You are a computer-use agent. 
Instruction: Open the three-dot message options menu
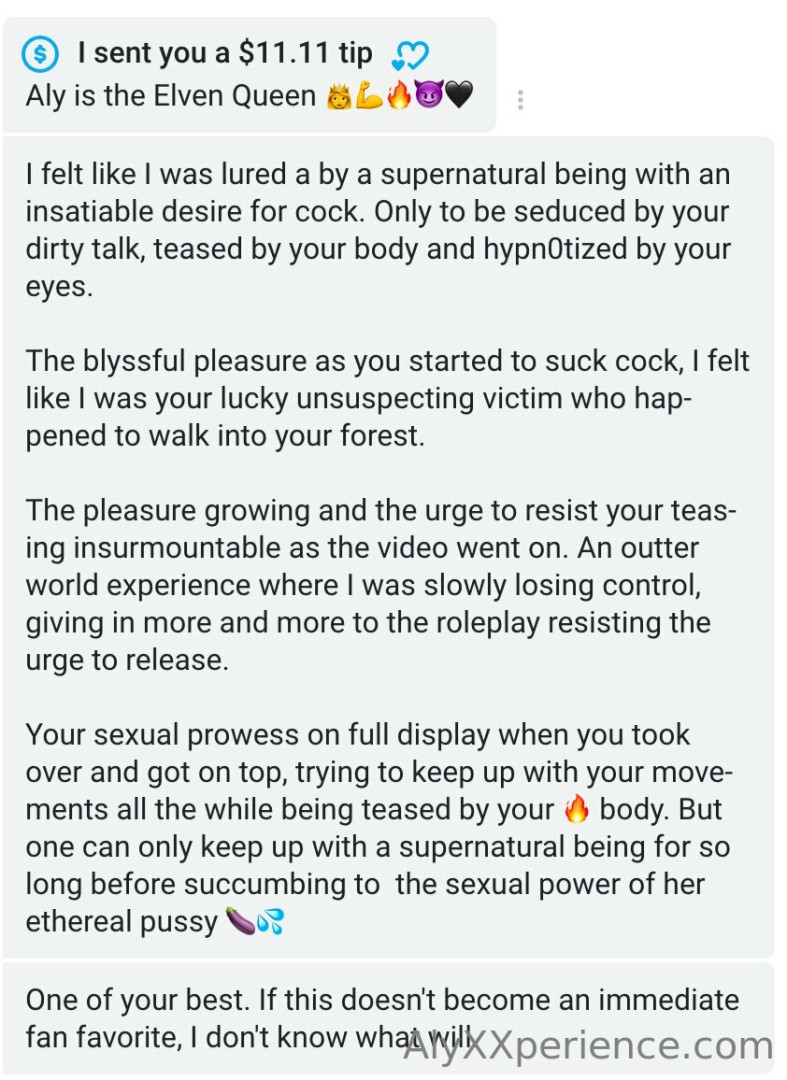coord(520,100)
